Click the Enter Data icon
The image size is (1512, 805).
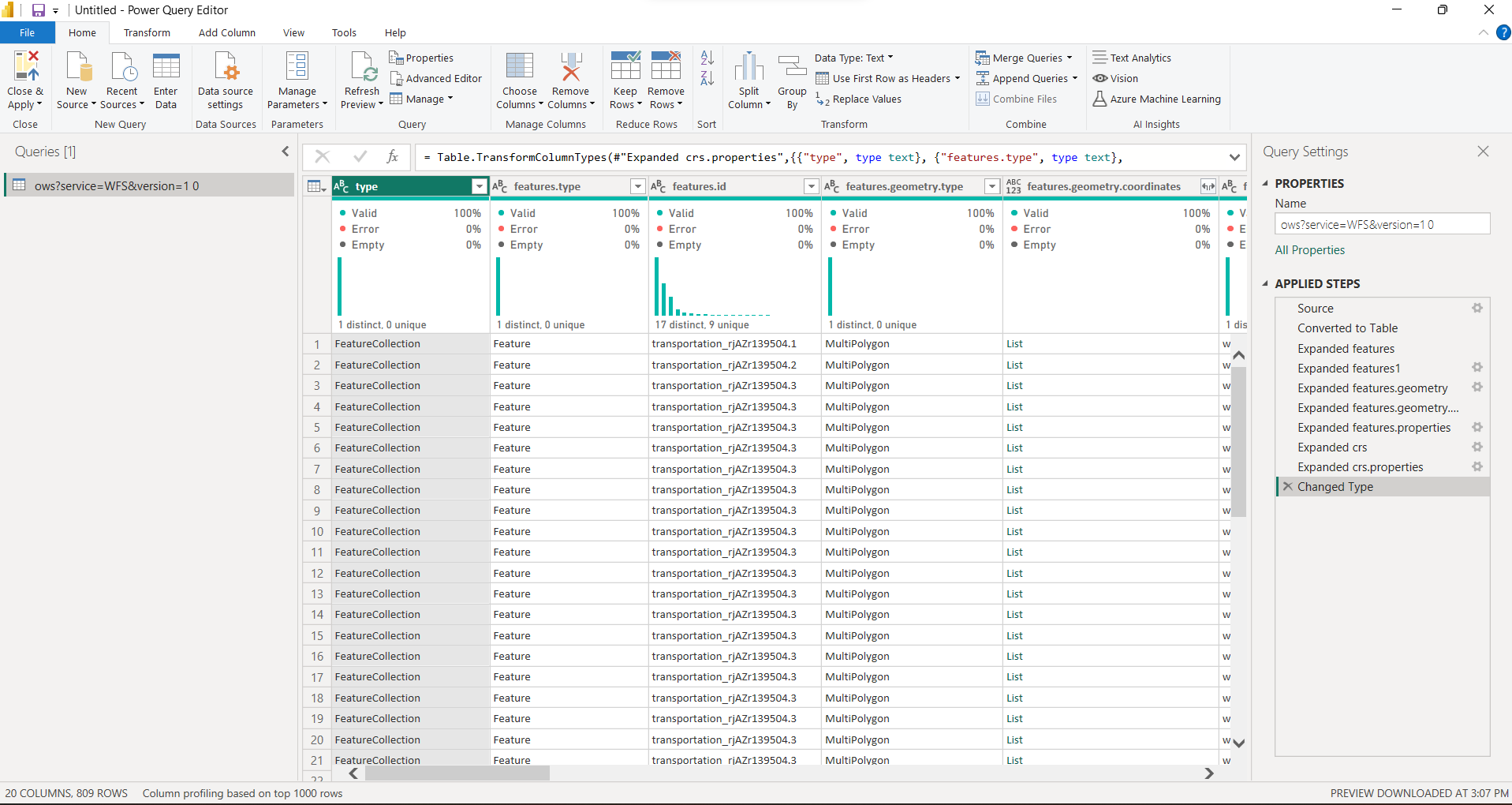166,66
